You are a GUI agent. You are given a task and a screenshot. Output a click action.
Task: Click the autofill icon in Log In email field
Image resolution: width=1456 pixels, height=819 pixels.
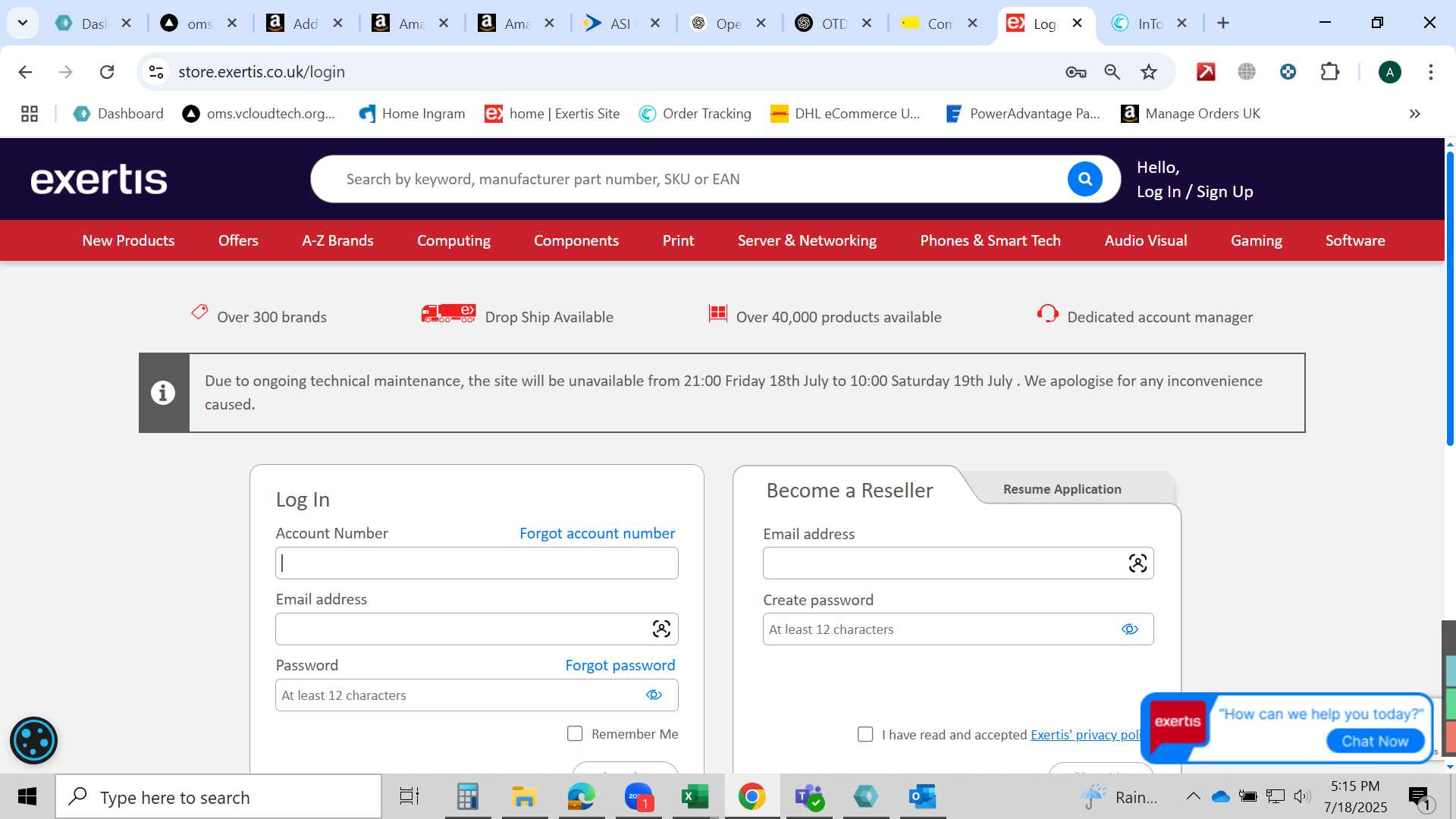[x=661, y=629]
